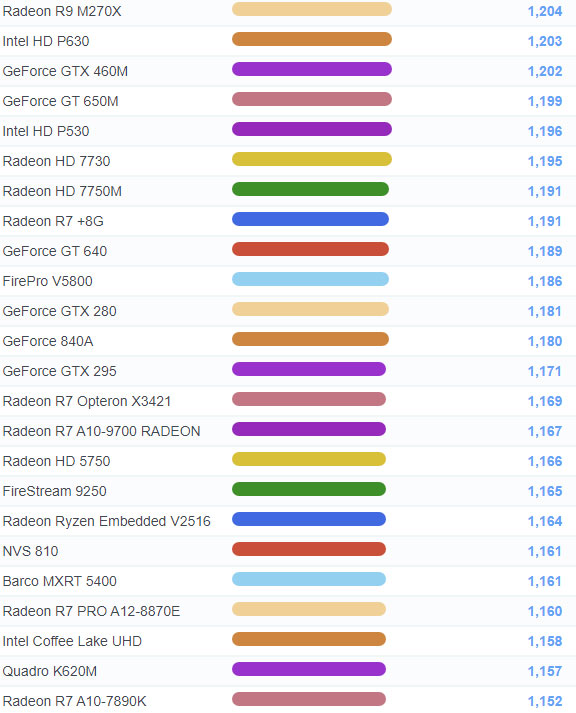Image resolution: width=576 pixels, height=713 pixels.
Task: Click the score 1,171
Action: [x=545, y=372]
